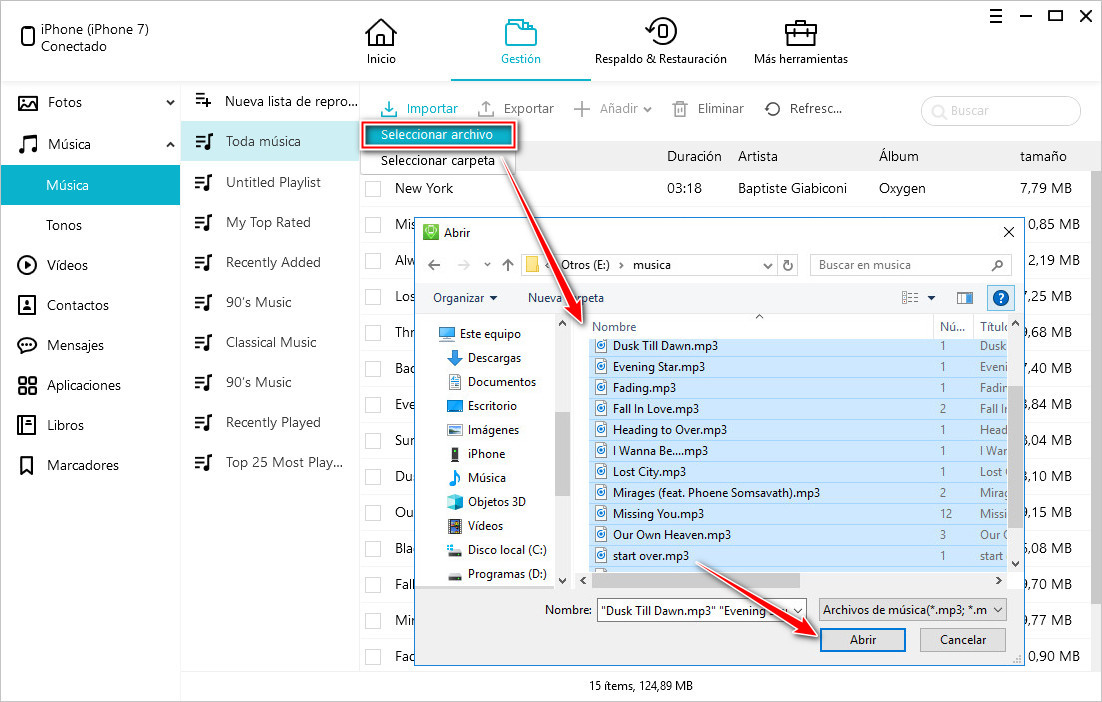Select Objetos 3D in navigation tree
Screen dimensions: 1102x702
coord(487,502)
